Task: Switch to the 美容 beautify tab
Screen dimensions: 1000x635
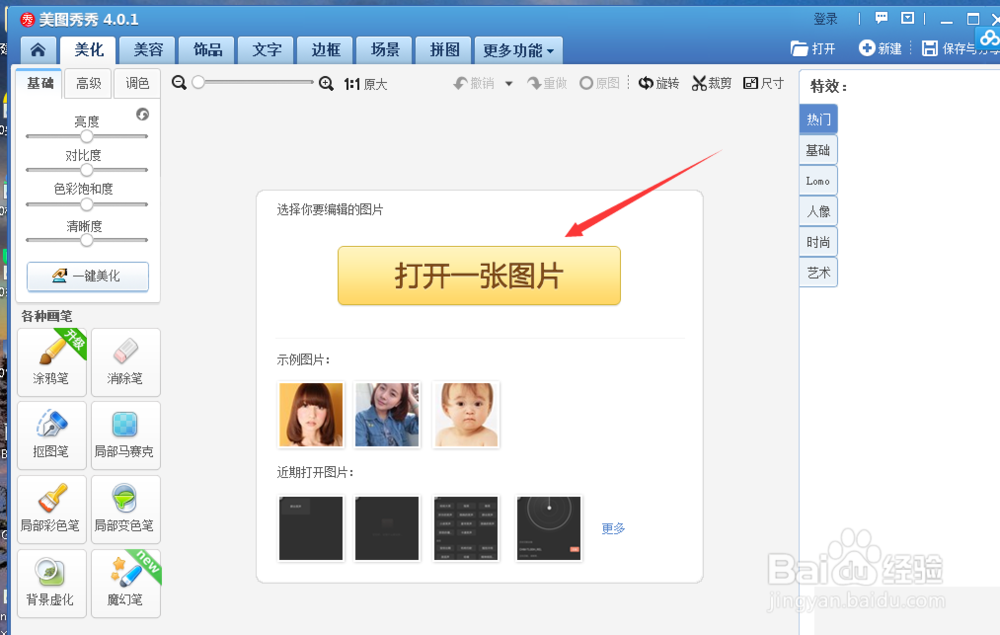Action: (x=146, y=50)
